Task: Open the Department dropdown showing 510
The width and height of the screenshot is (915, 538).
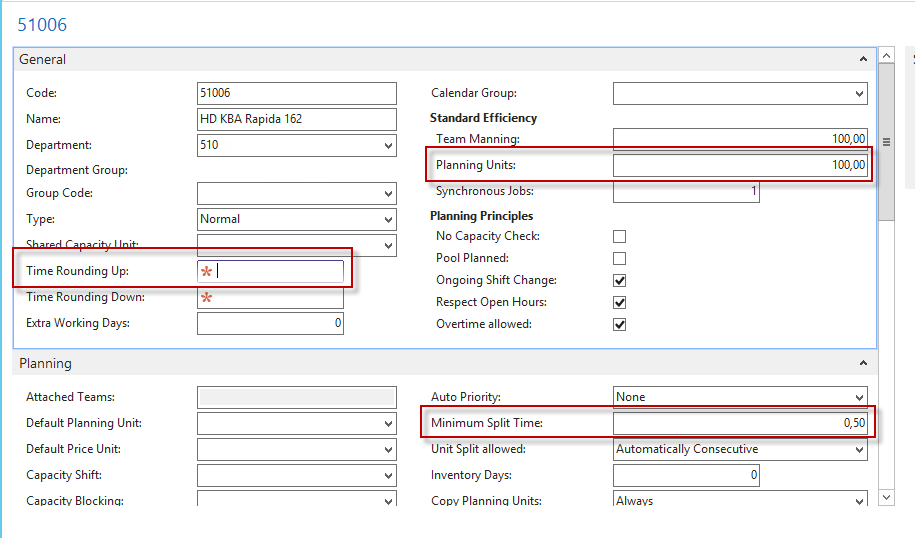Action: tap(388, 145)
